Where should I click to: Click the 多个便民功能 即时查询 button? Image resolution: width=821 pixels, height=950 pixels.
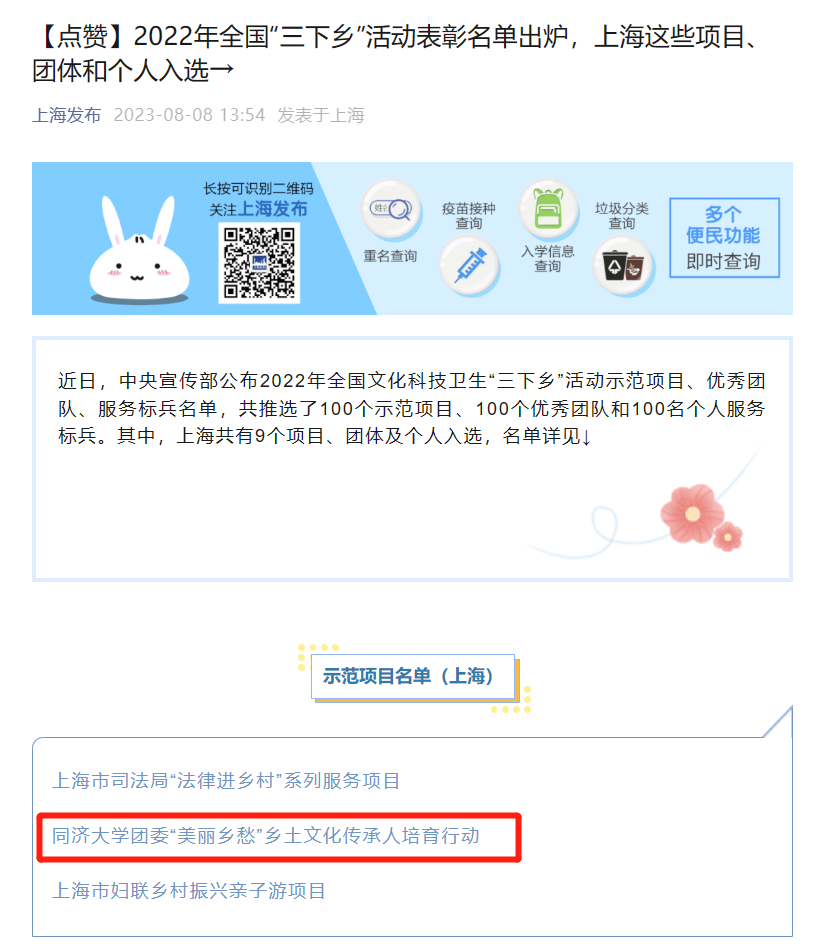point(724,238)
